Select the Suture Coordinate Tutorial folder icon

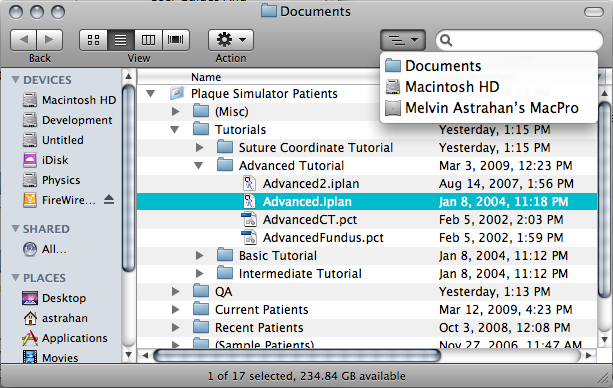[225, 147]
